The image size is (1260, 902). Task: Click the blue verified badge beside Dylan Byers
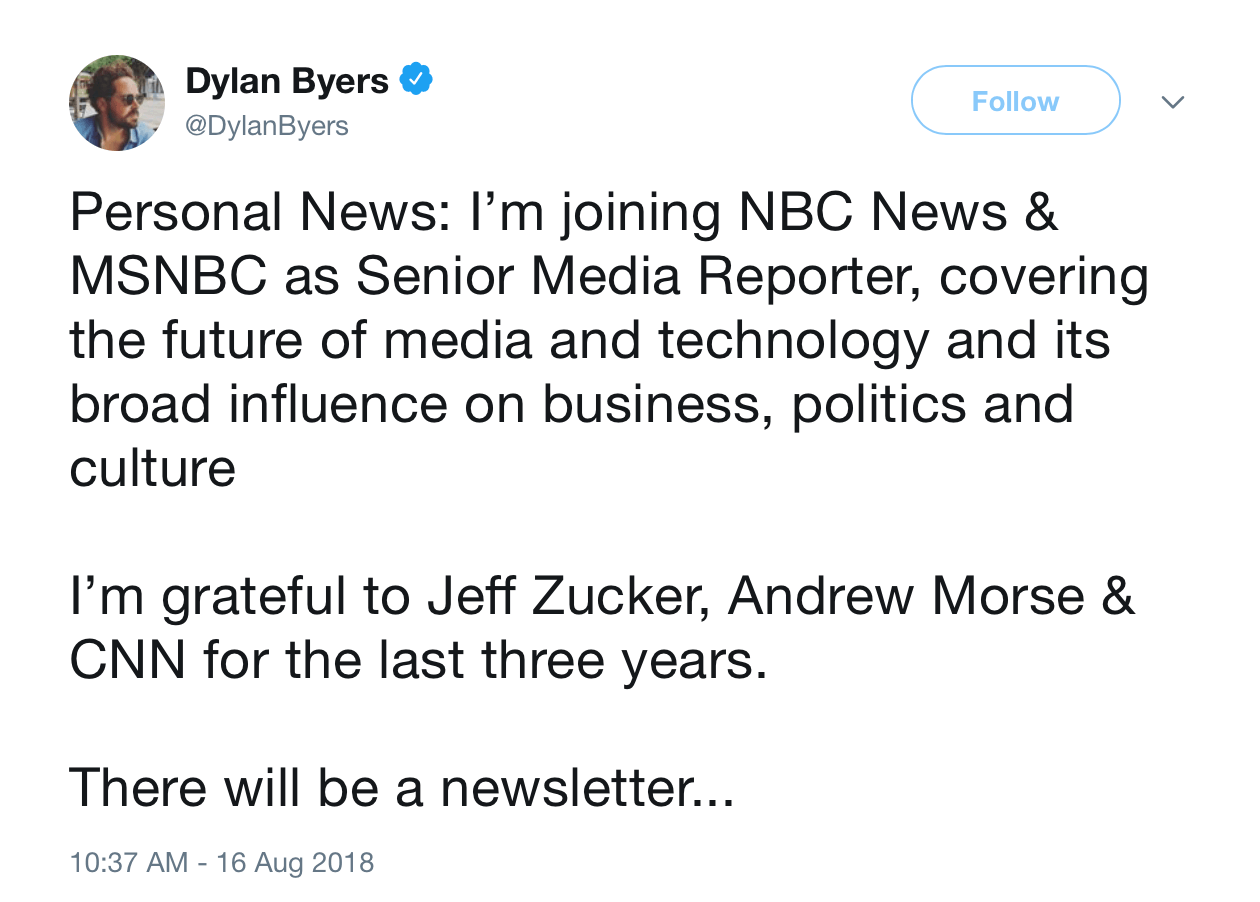[416, 79]
